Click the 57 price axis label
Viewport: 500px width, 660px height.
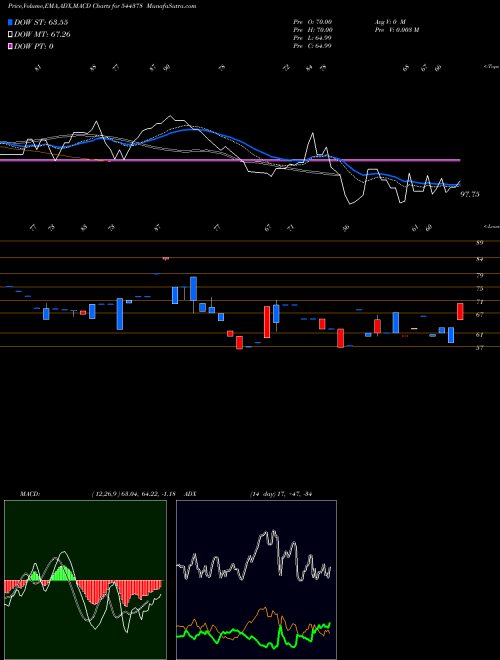(479, 348)
